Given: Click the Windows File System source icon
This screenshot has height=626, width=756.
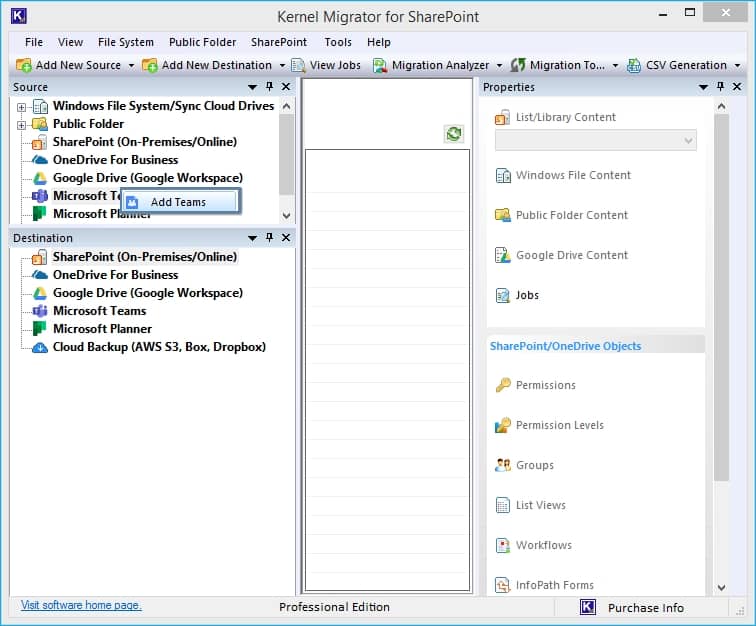Looking at the screenshot, I should pos(40,106).
